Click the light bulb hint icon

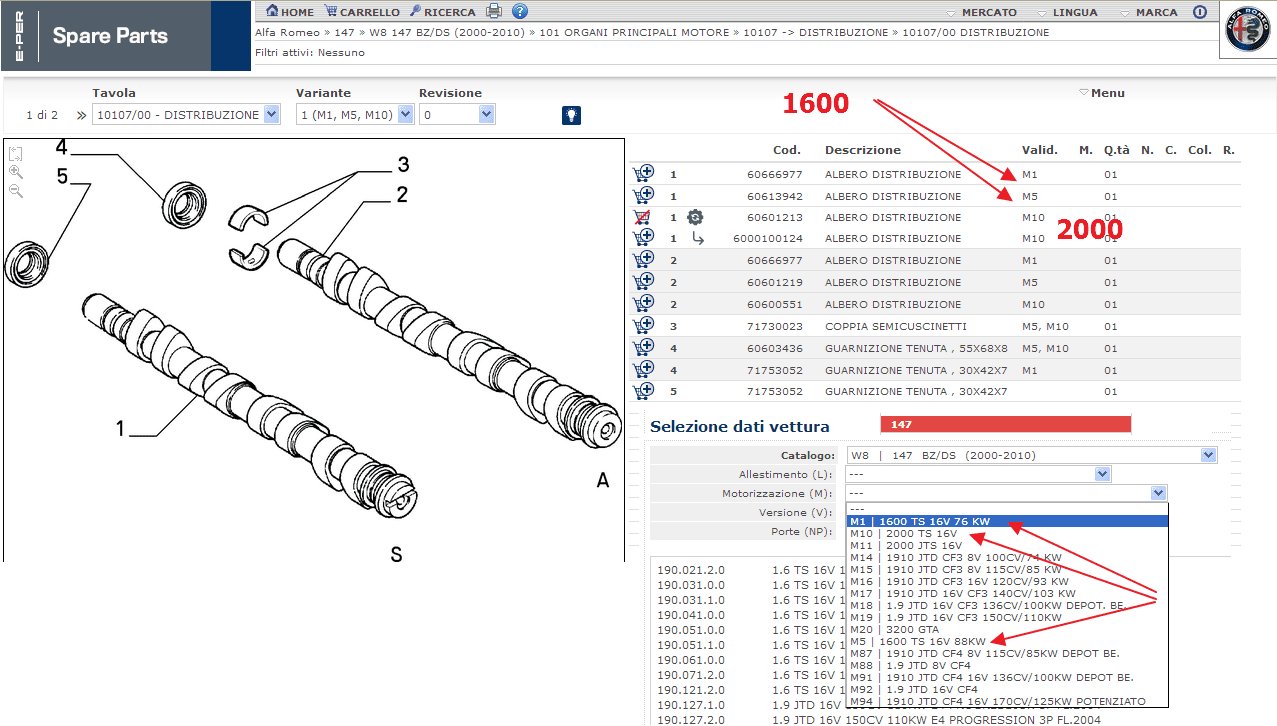(x=571, y=115)
